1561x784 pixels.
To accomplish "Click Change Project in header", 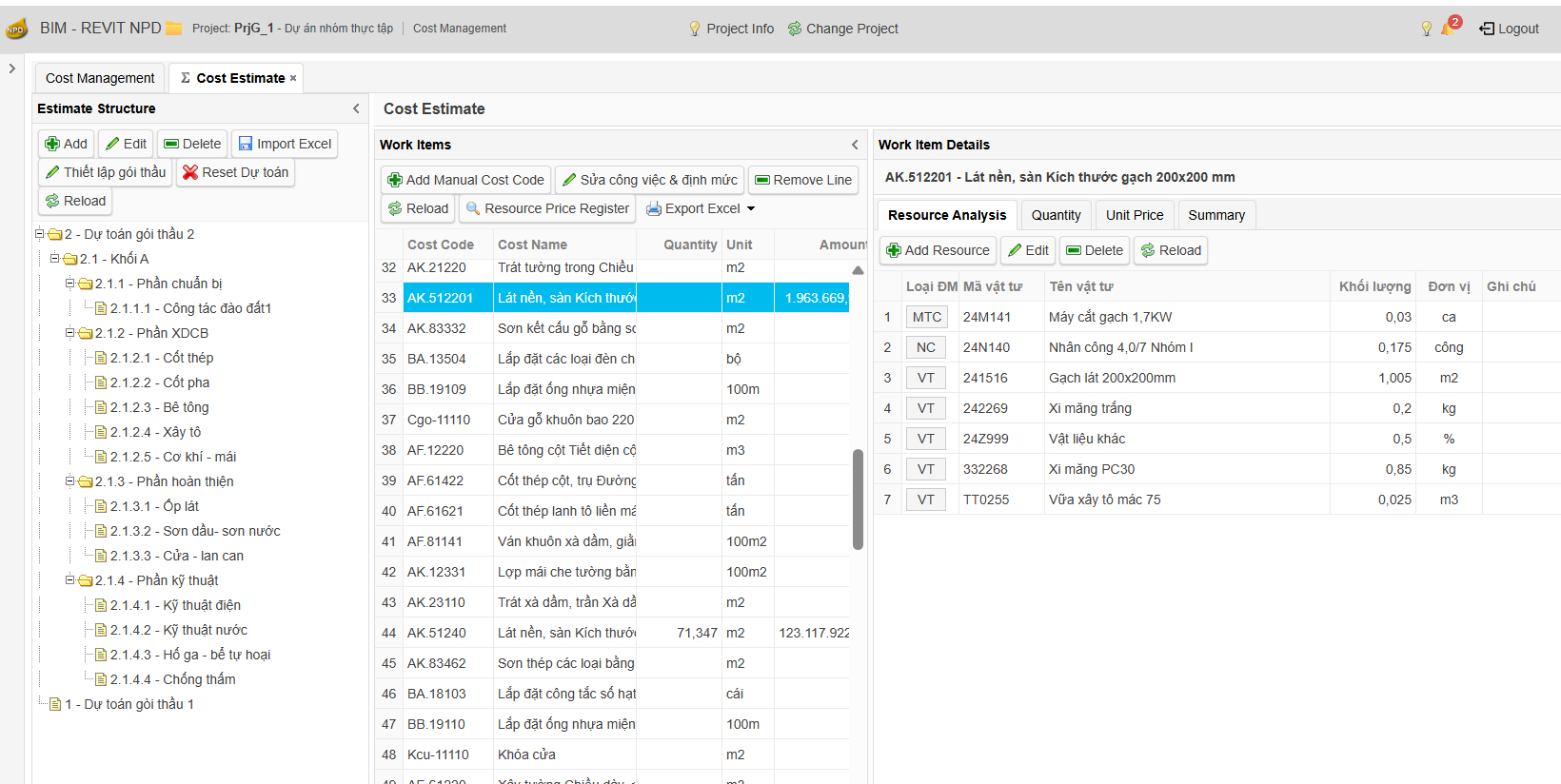I will coord(842,29).
